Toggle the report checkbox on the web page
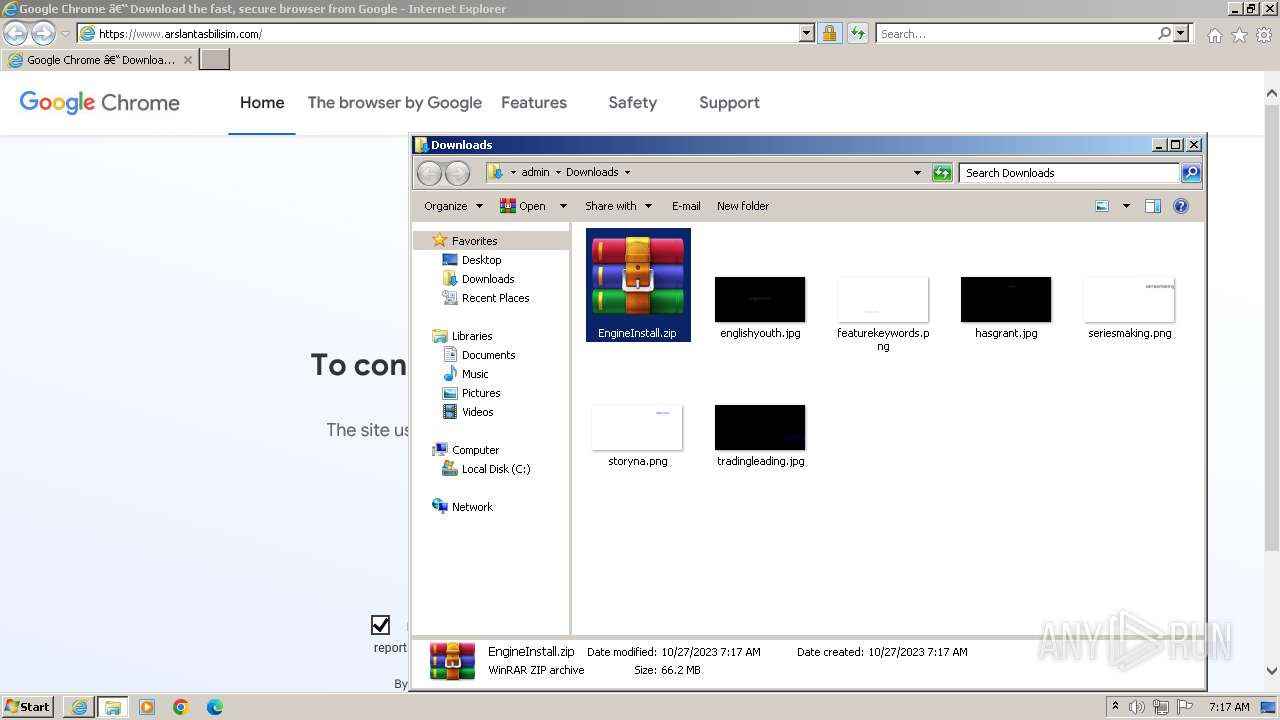The image size is (1280, 720). coord(380,625)
